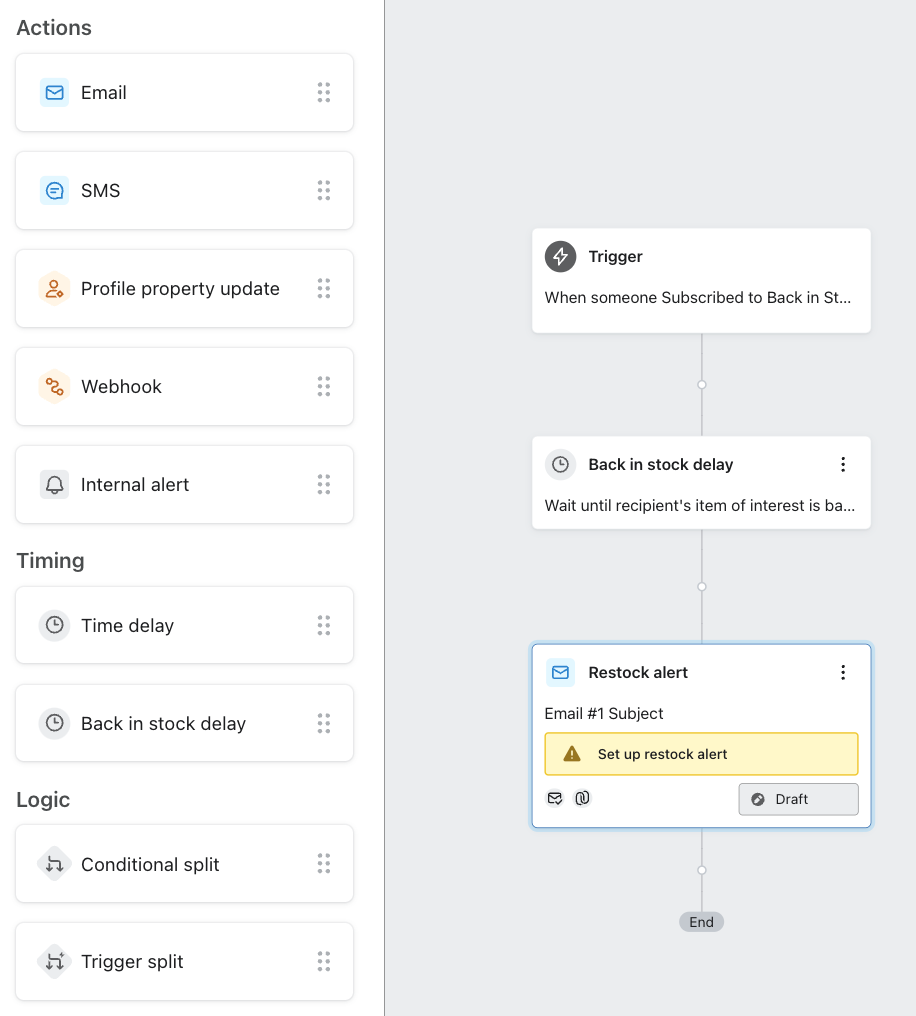The width and height of the screenshot is (916, 1016).
Task: Select the Back in stock delay sidebar item
Action: [x=163, y=723]
